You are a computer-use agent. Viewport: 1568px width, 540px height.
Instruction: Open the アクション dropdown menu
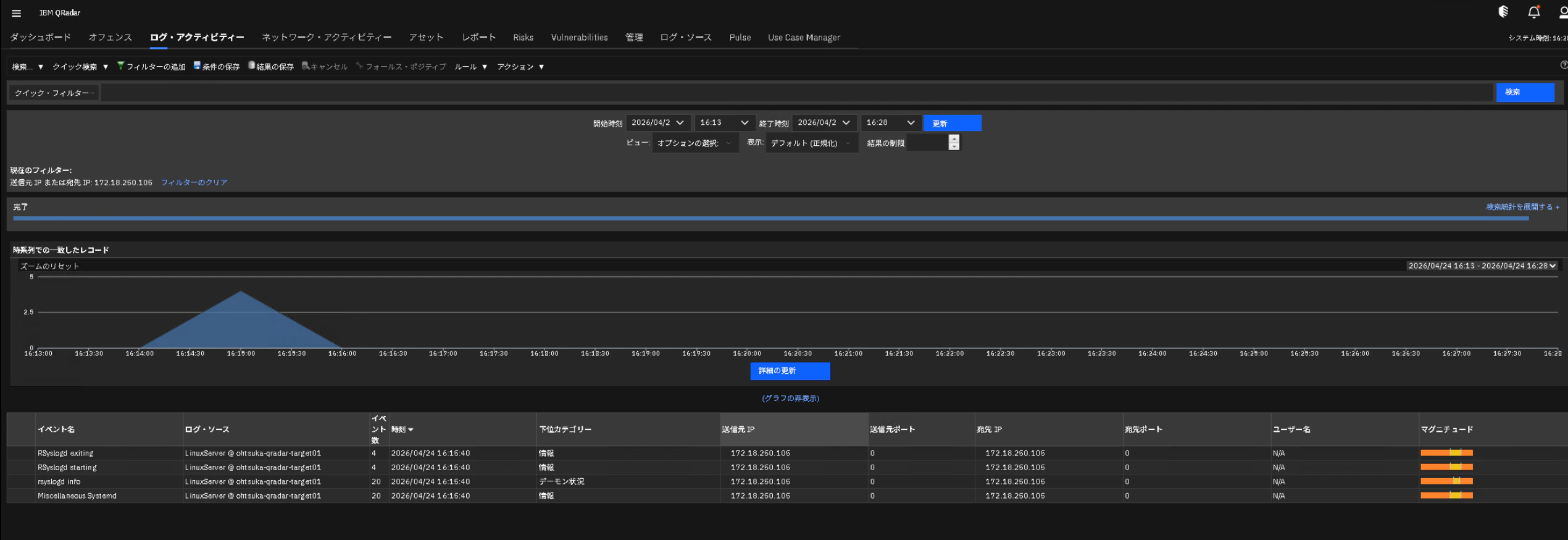[520, 67]
